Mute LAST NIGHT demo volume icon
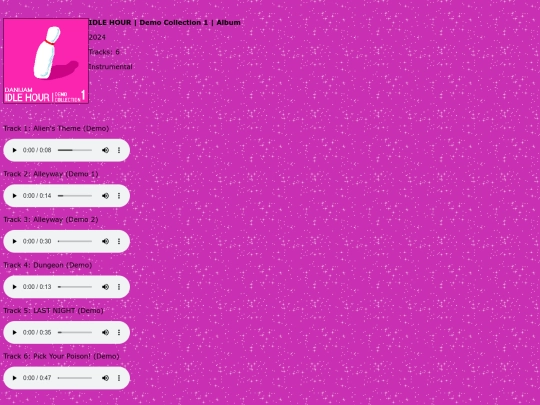Image resolution: width=540 pixels, height=405 pixels. [x=105, y=332]
